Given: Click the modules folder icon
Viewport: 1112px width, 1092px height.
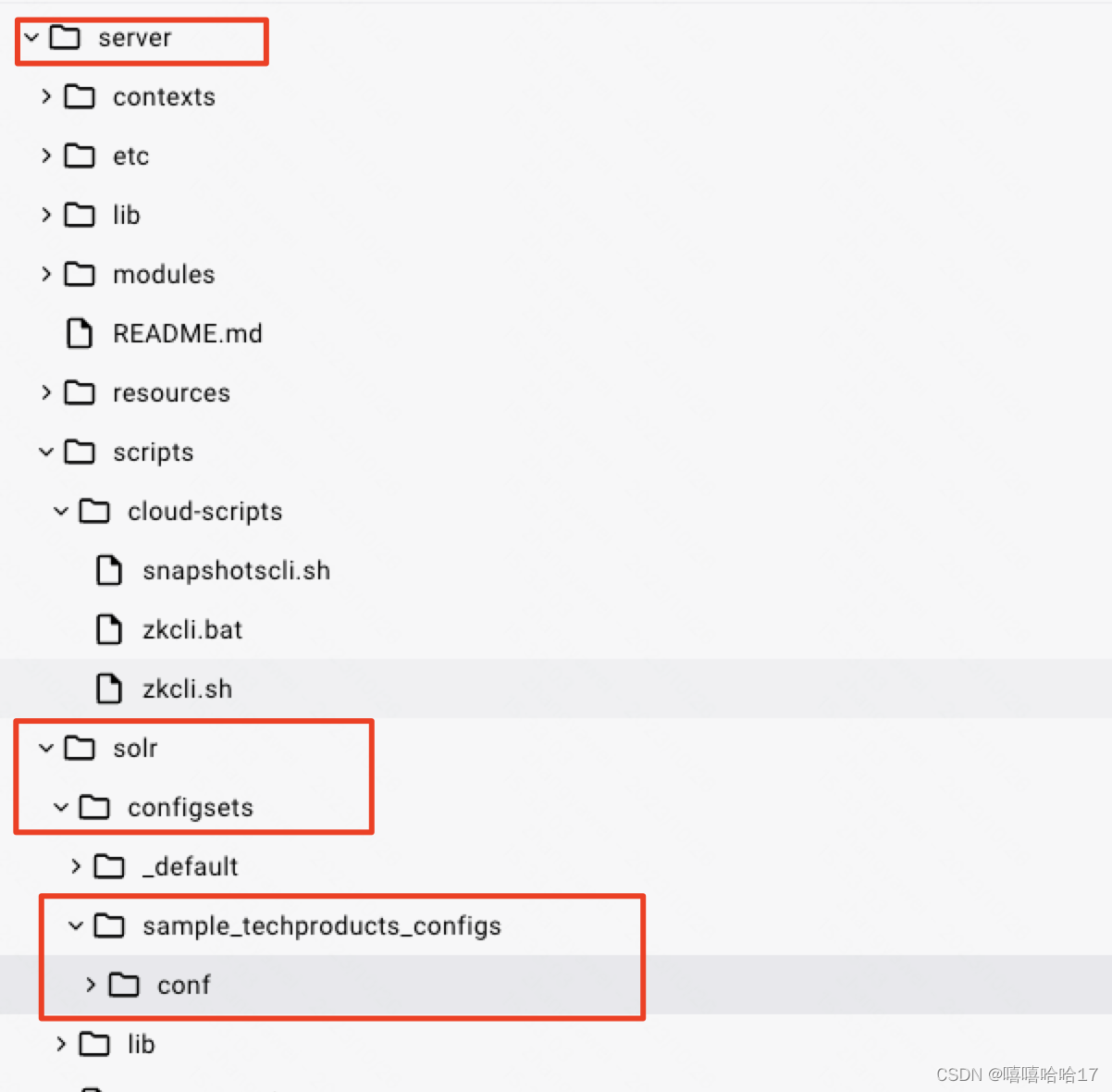Looking at the screenshot, I should (80, 274).
